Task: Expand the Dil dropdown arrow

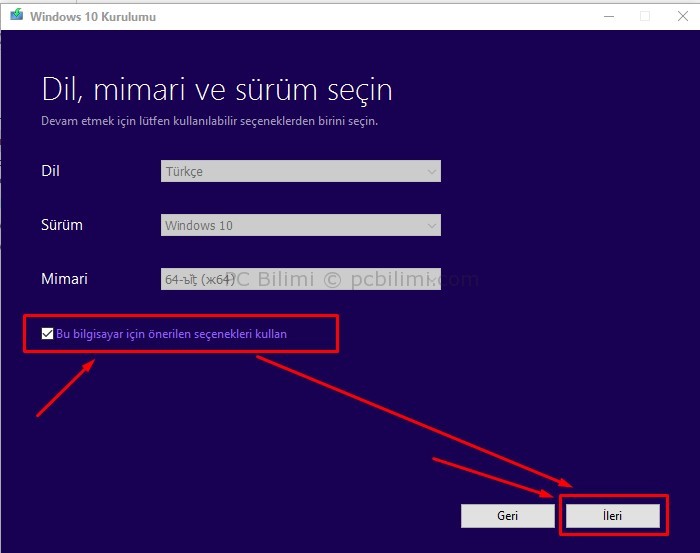Action: [431, 172]
